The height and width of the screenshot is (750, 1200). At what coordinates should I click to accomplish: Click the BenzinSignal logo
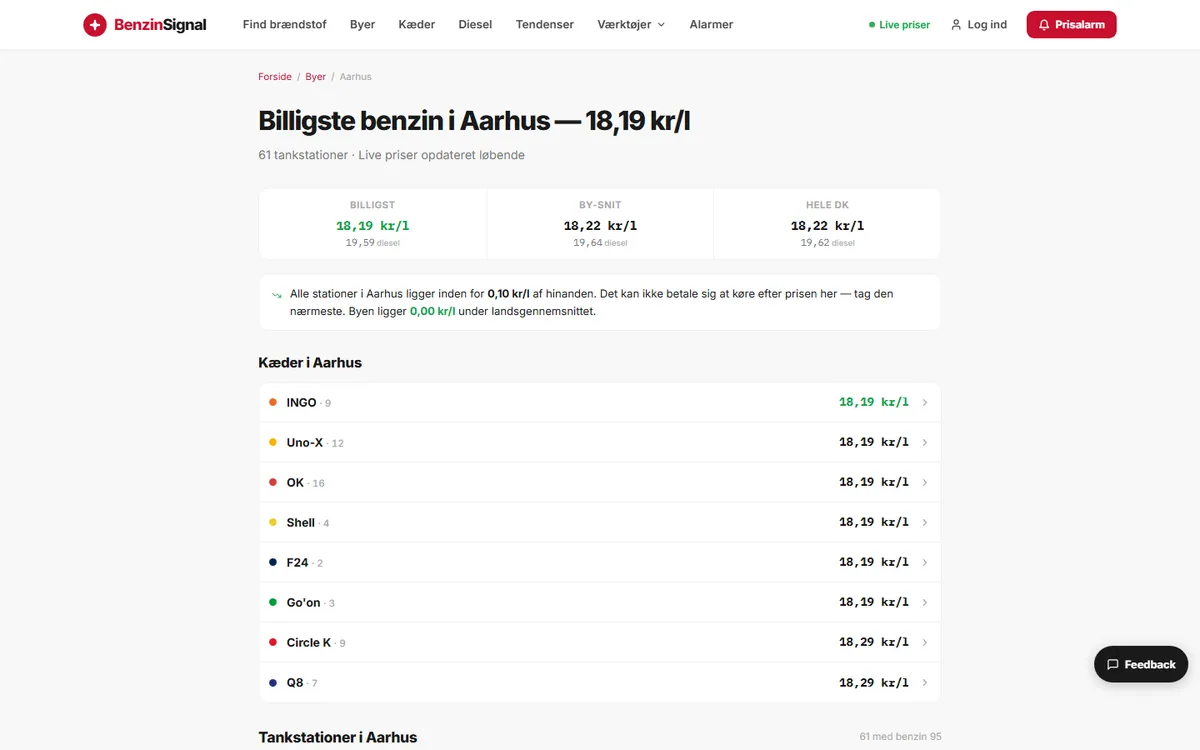(x=144, y=25)
